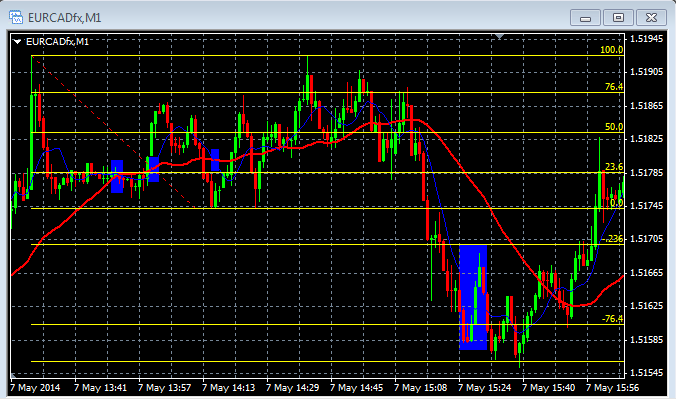Click the chart shift marker triangle at top

[499, 37]
